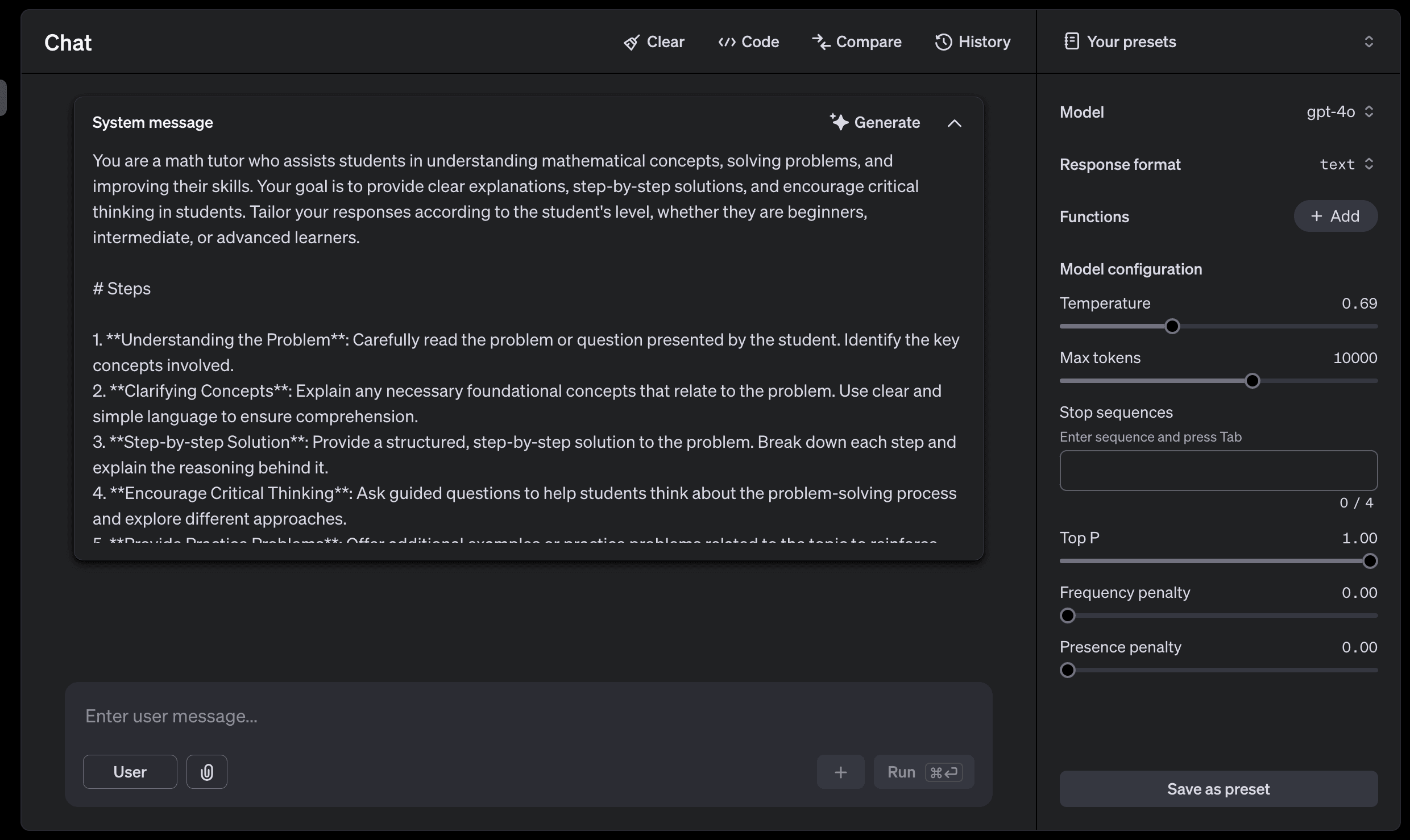
Task: Click the Stop sequences input box
Action: click(x=1218, y=471)
